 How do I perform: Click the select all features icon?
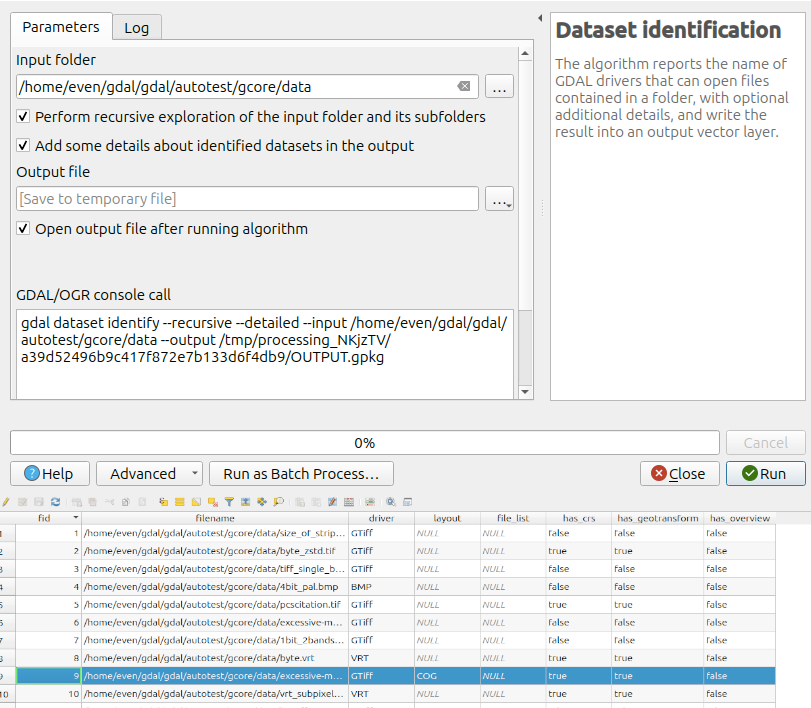[x=180, y=502]
